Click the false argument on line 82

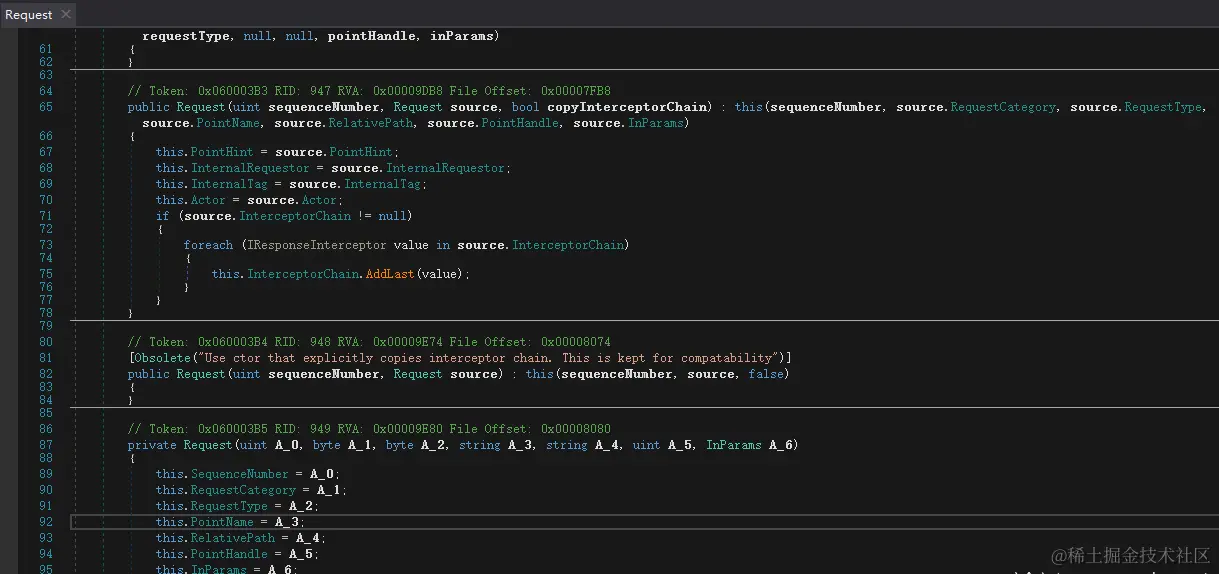(765, 374)
